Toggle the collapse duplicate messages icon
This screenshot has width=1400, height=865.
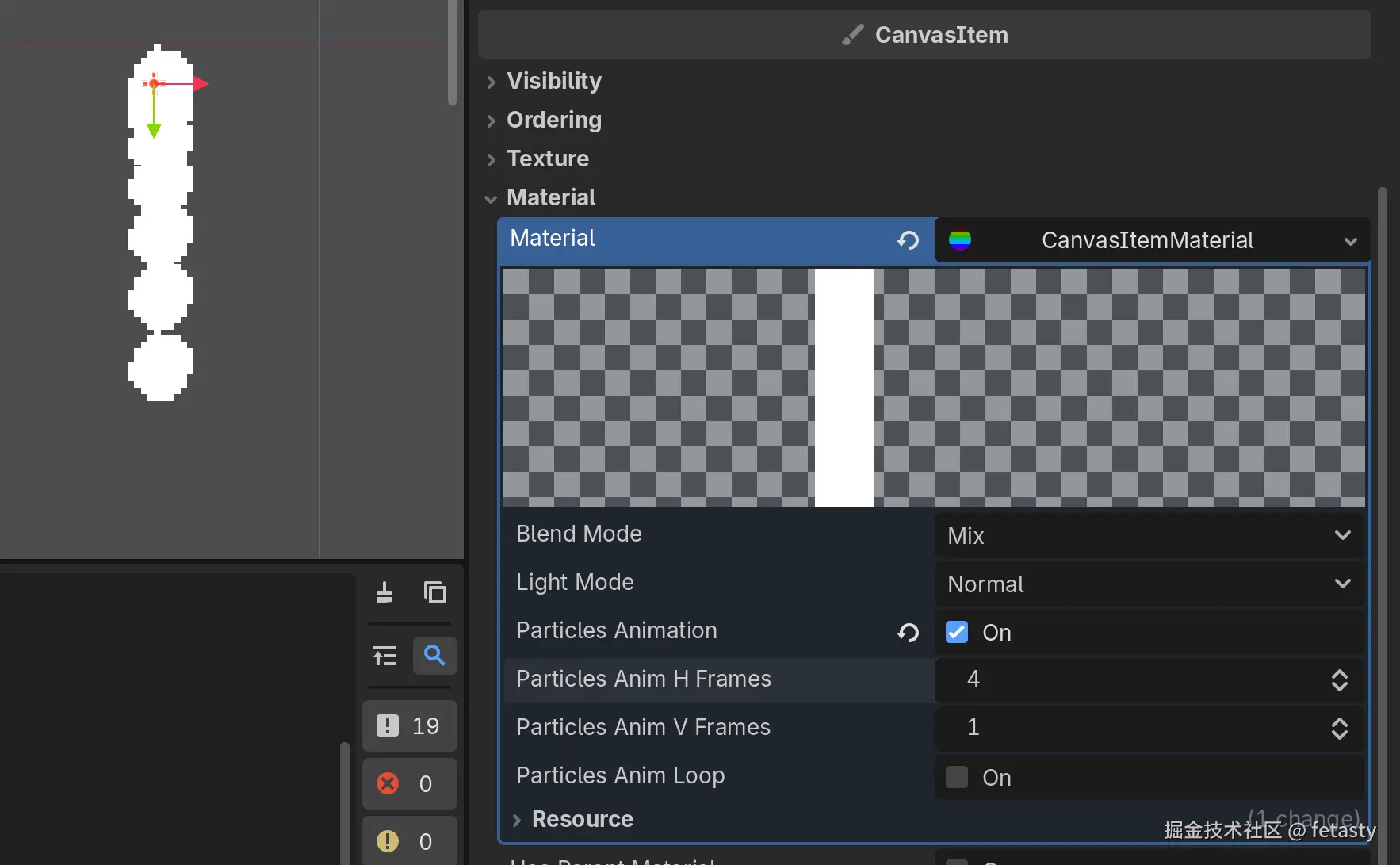click(x=384, y=656)
